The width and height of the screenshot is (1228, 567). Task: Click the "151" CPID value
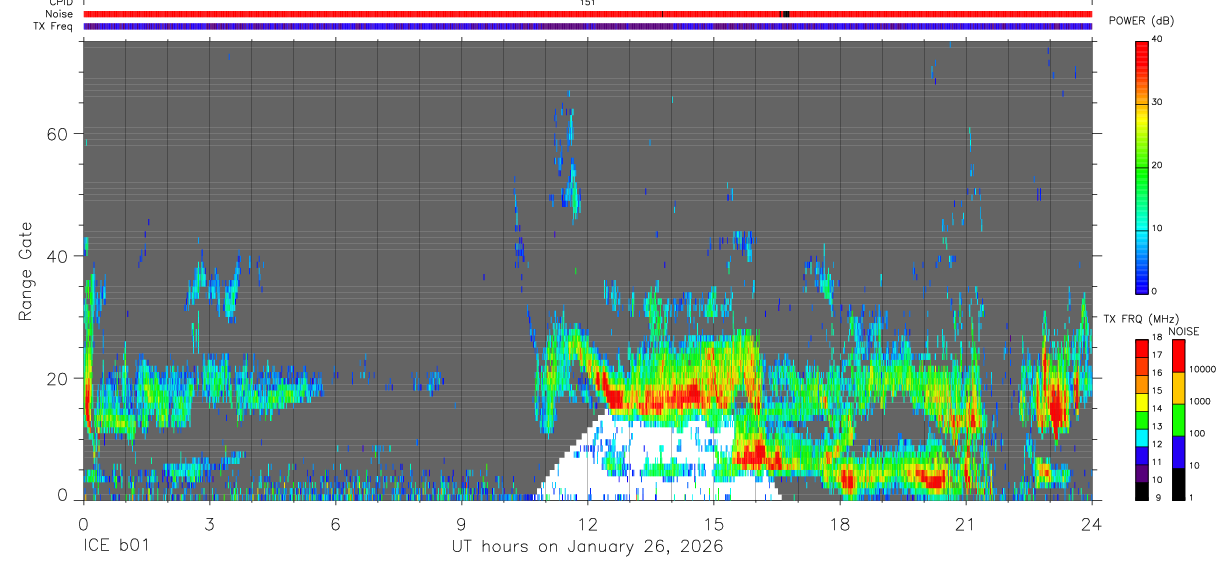click(587, 3)
